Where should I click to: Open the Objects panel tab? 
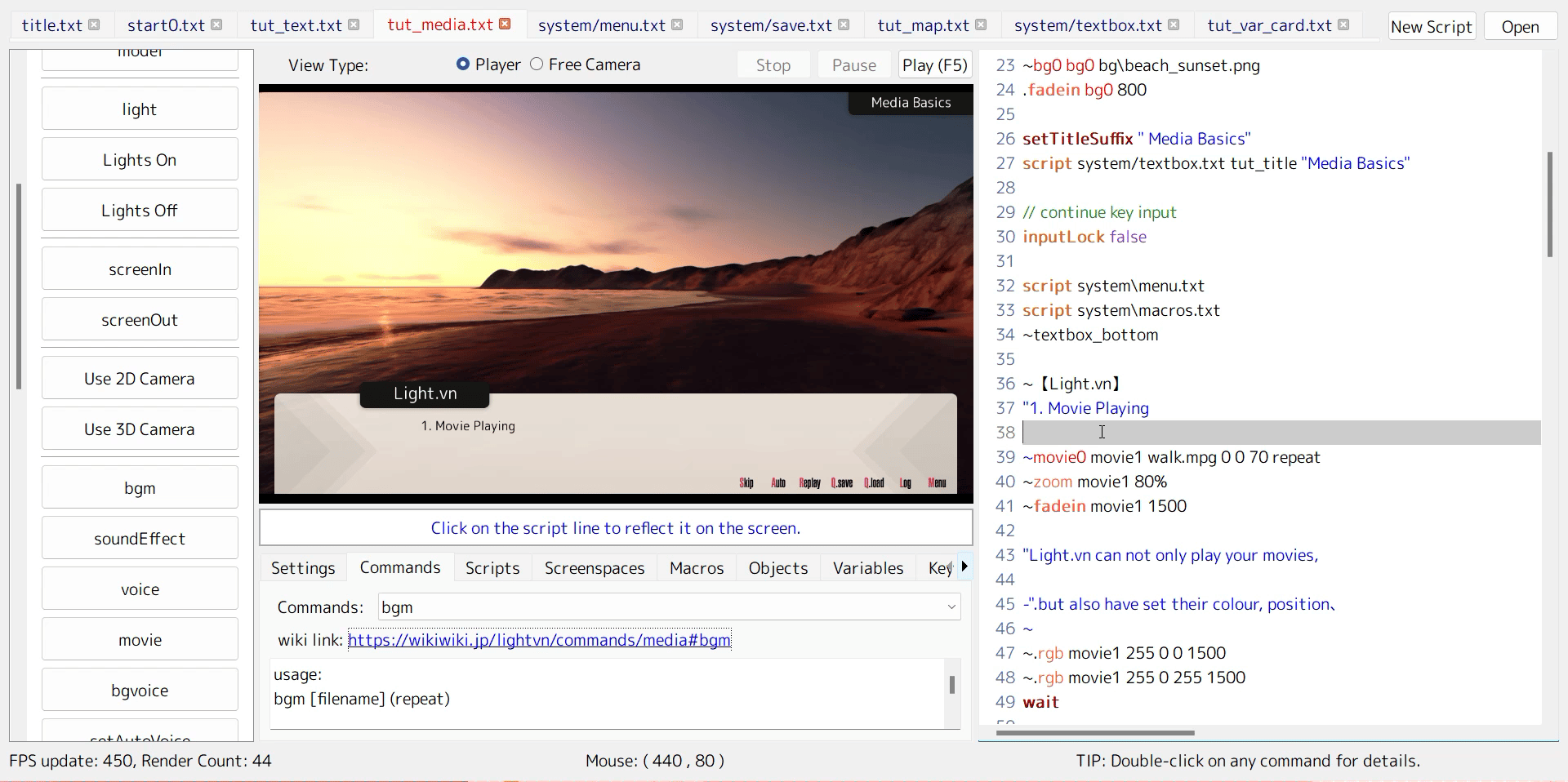(x=778, y=568)
